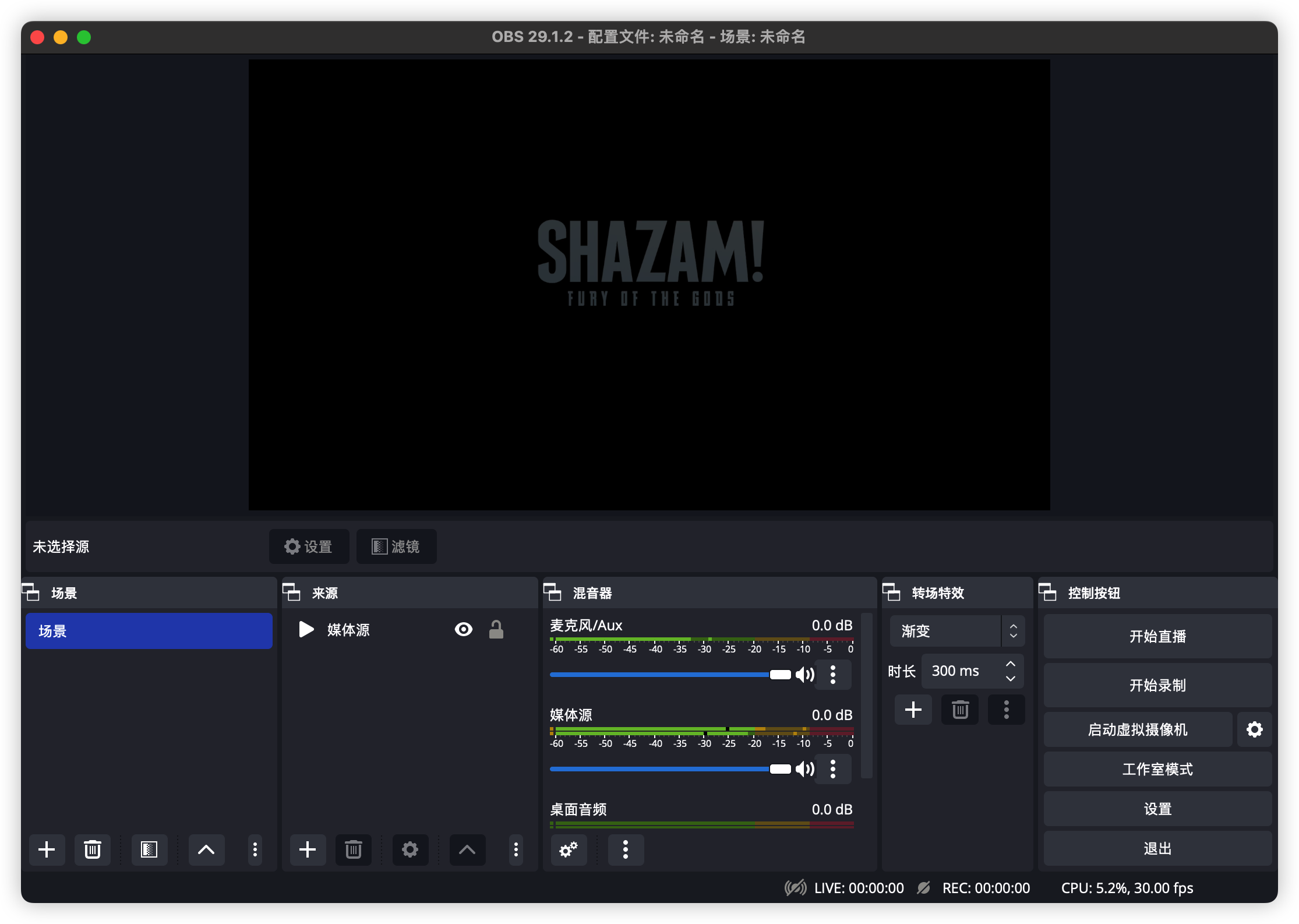Move source up in Sources toolbar
Screen dimensions: 1299x924
pyautogui.click(x=467, y=849)
